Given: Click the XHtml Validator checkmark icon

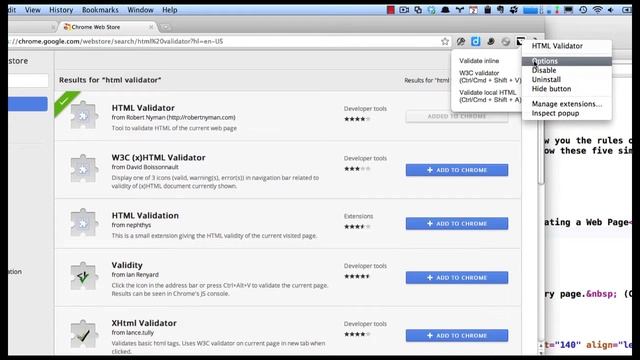Looking at the screenshot, I should pos(83,334).
